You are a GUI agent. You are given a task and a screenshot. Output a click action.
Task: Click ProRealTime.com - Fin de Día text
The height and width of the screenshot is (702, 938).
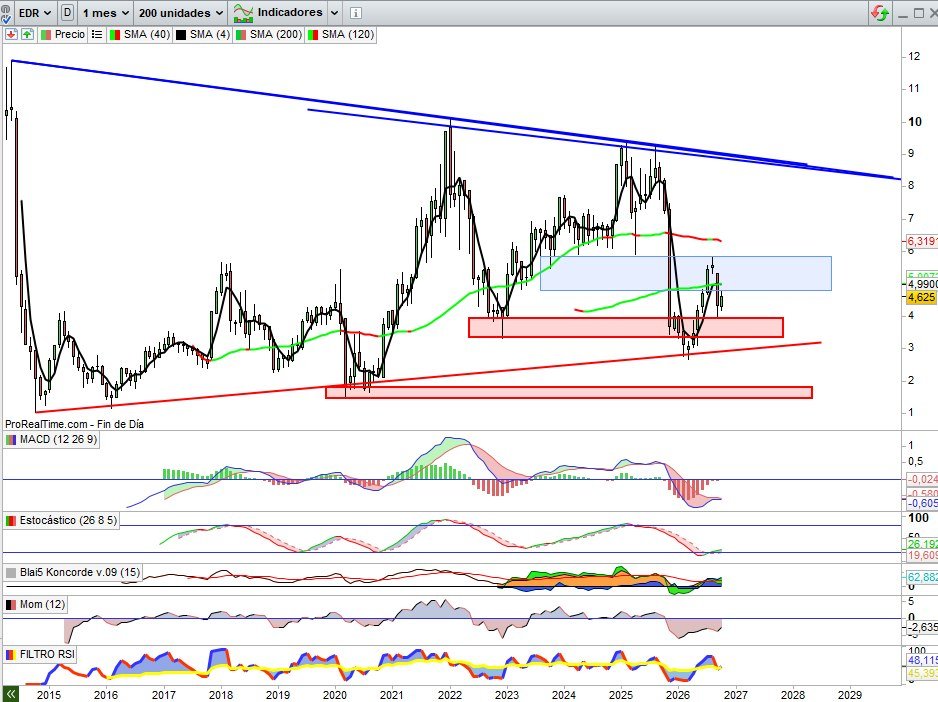click(x=75, y=424)
